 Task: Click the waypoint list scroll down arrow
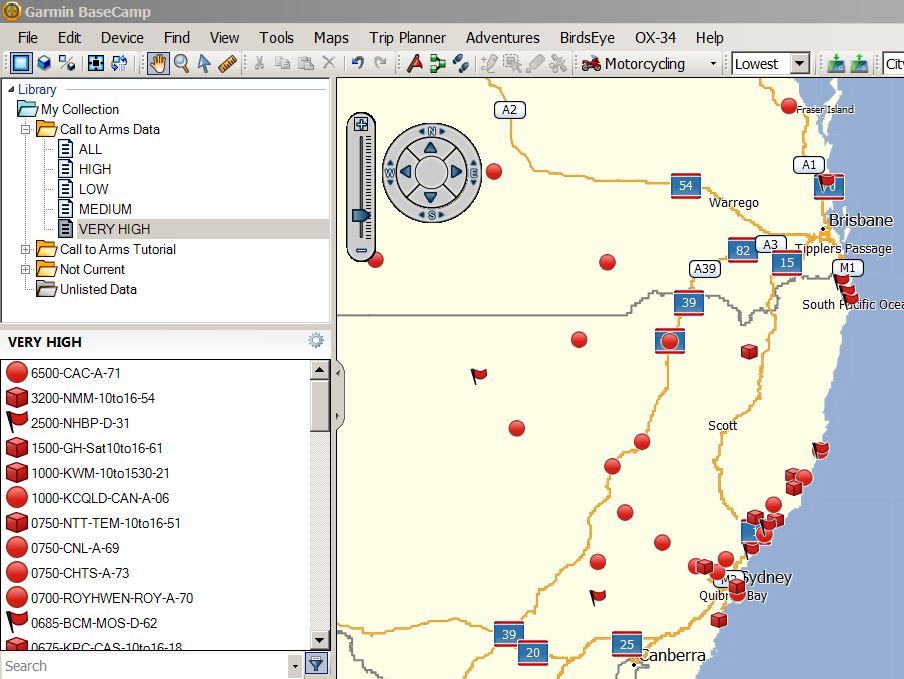(x=319, y=639)
